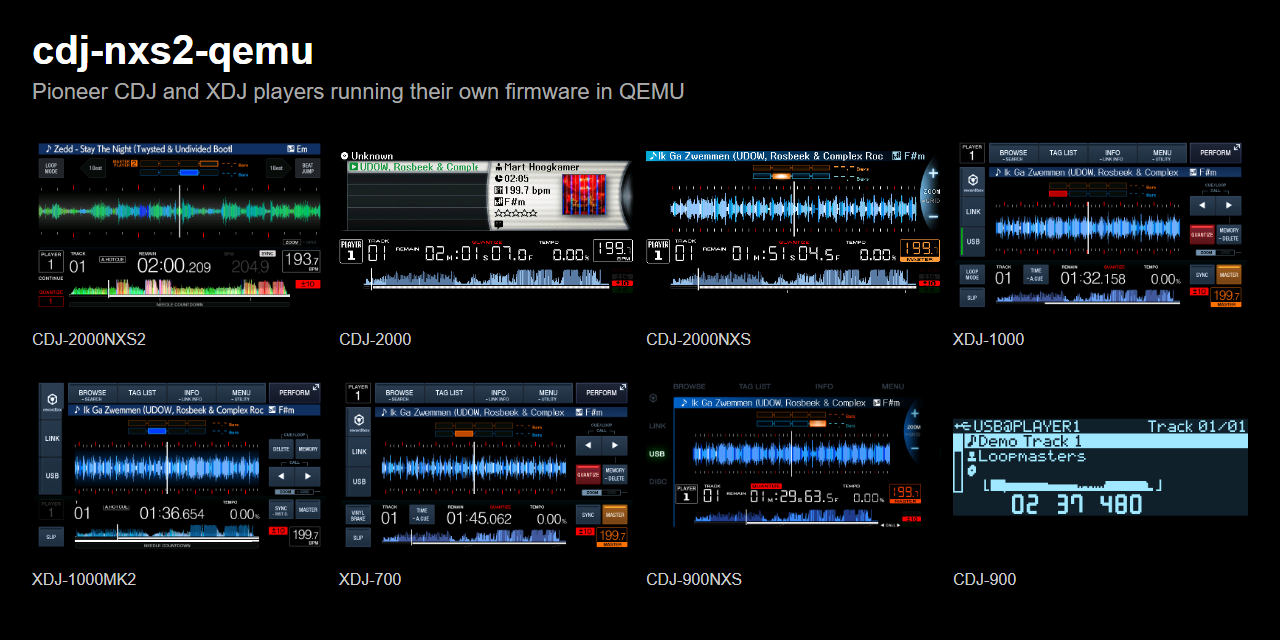The height and width of the screenshot is (640, 1280).
Task: Select cue/loop call right arrow on XDJ-1000
Action: pos(1229,205)
